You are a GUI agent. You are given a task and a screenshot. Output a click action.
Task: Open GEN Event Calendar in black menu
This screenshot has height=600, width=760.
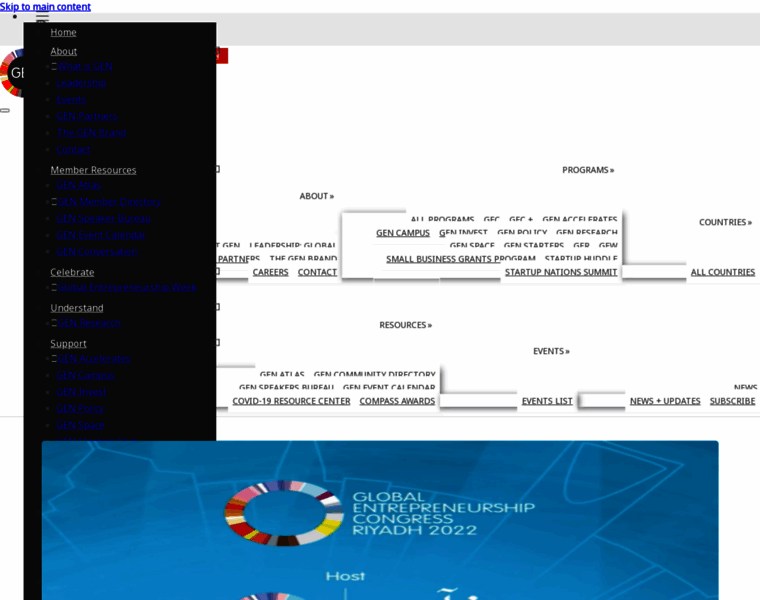[x=101, y=235]
